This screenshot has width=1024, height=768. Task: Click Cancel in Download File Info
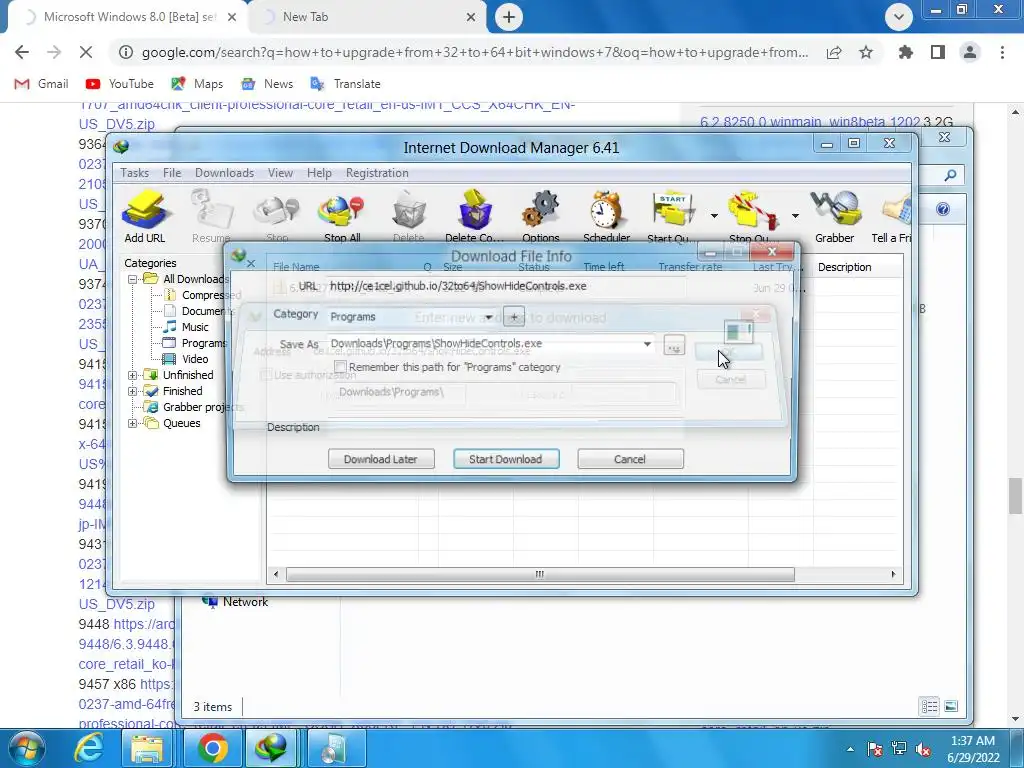pyautogui.click(x=630, y=459)
